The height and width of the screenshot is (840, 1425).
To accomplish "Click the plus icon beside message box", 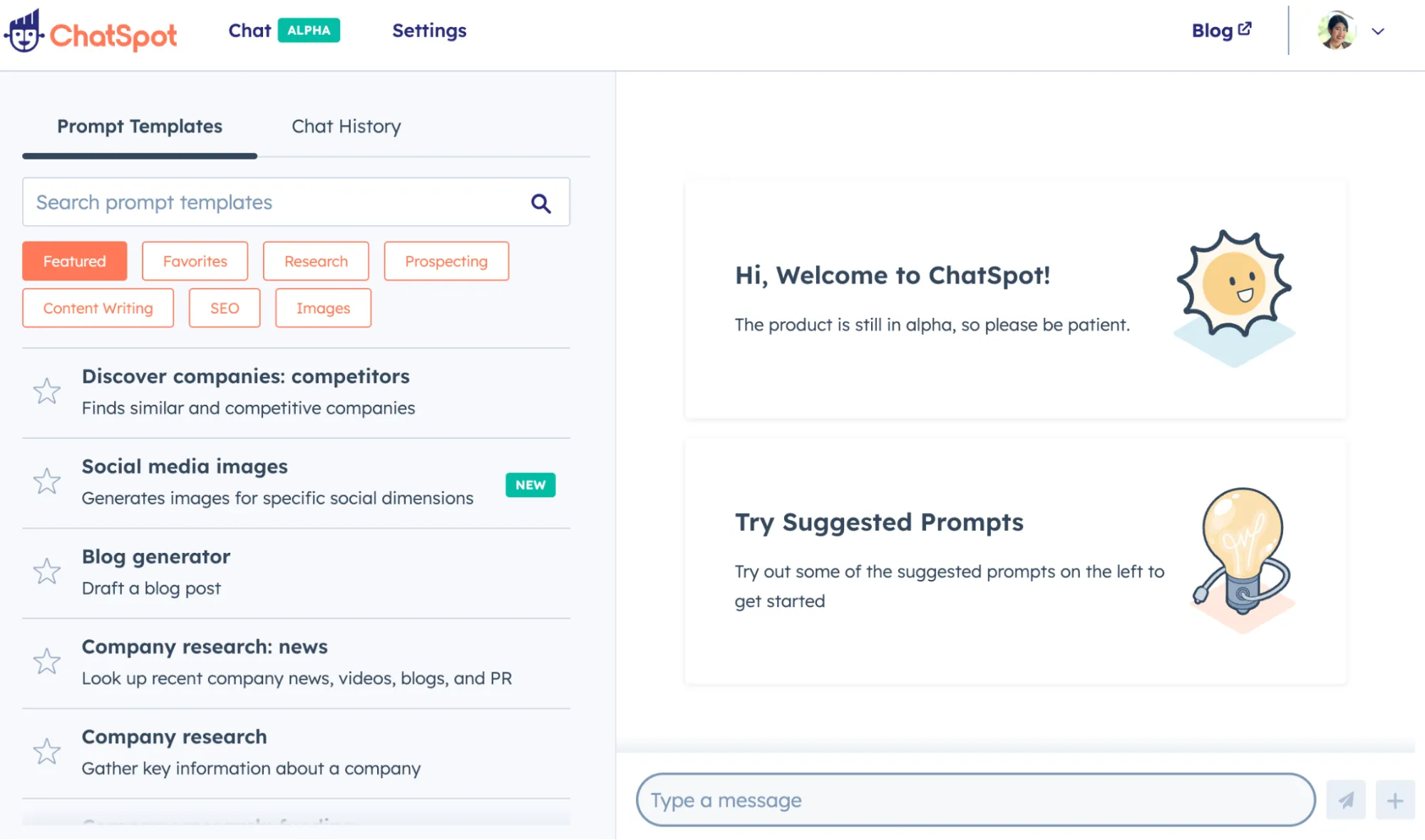I will (x=1394, y=800).
